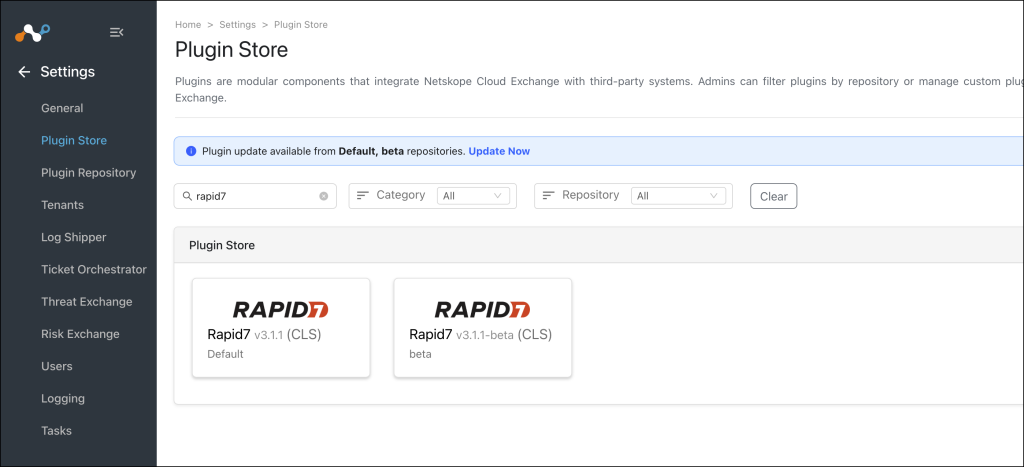This screenshot has width=1024, height=467.
Task: Click the Clear filters button
Action: (x=774, y=196)
